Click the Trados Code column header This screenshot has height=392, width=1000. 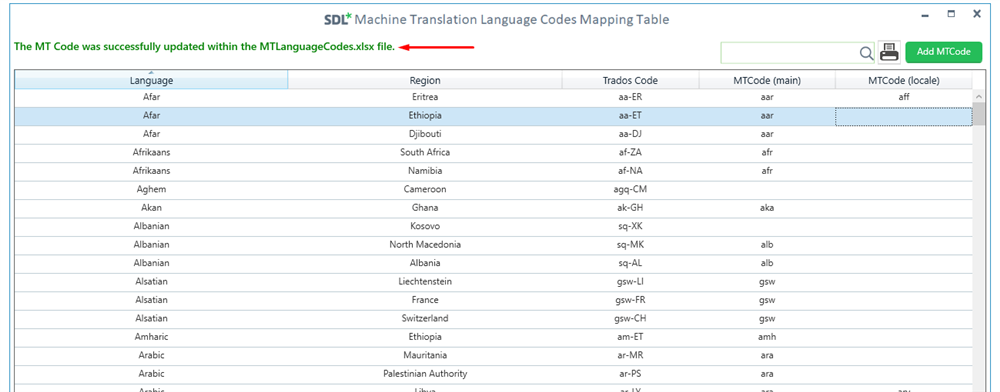(x=630, y=80)
